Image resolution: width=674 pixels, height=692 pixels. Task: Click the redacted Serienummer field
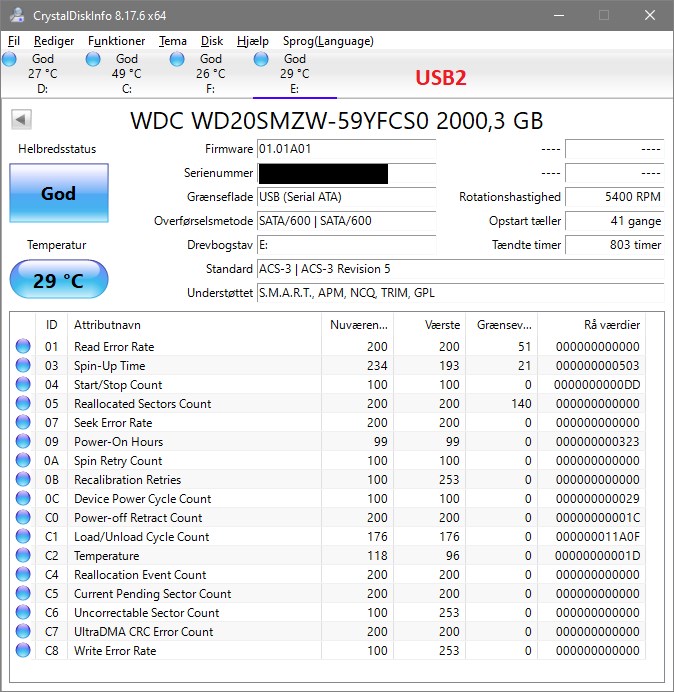tap(346, 173)
